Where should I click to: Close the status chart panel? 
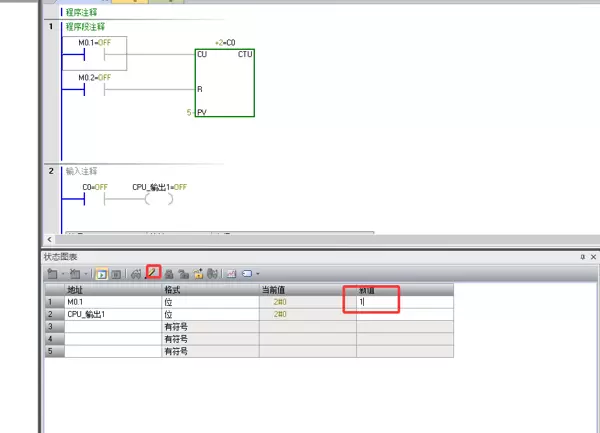coord(593,257)
